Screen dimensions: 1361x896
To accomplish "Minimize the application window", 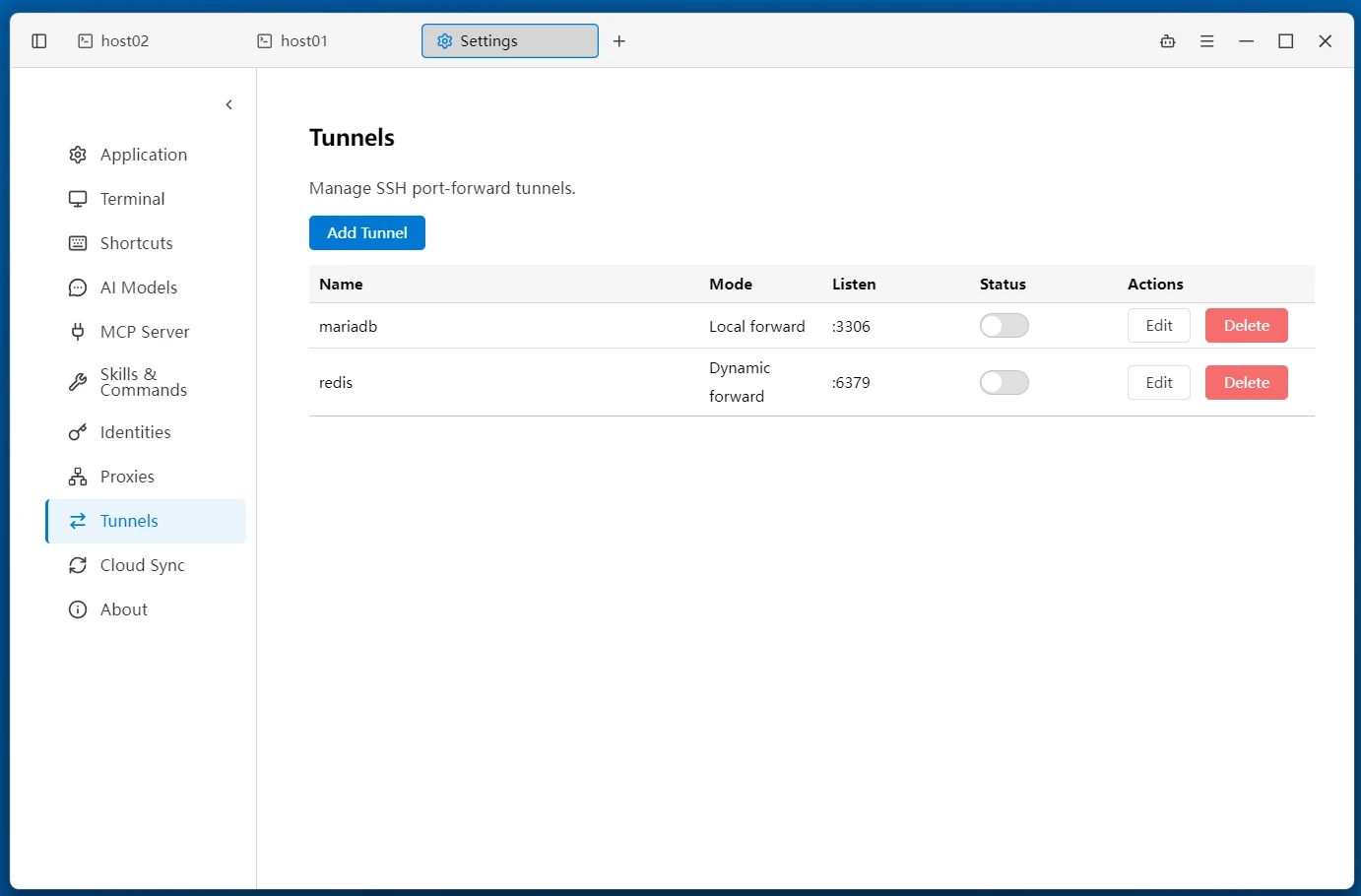I will point(1247,41).
